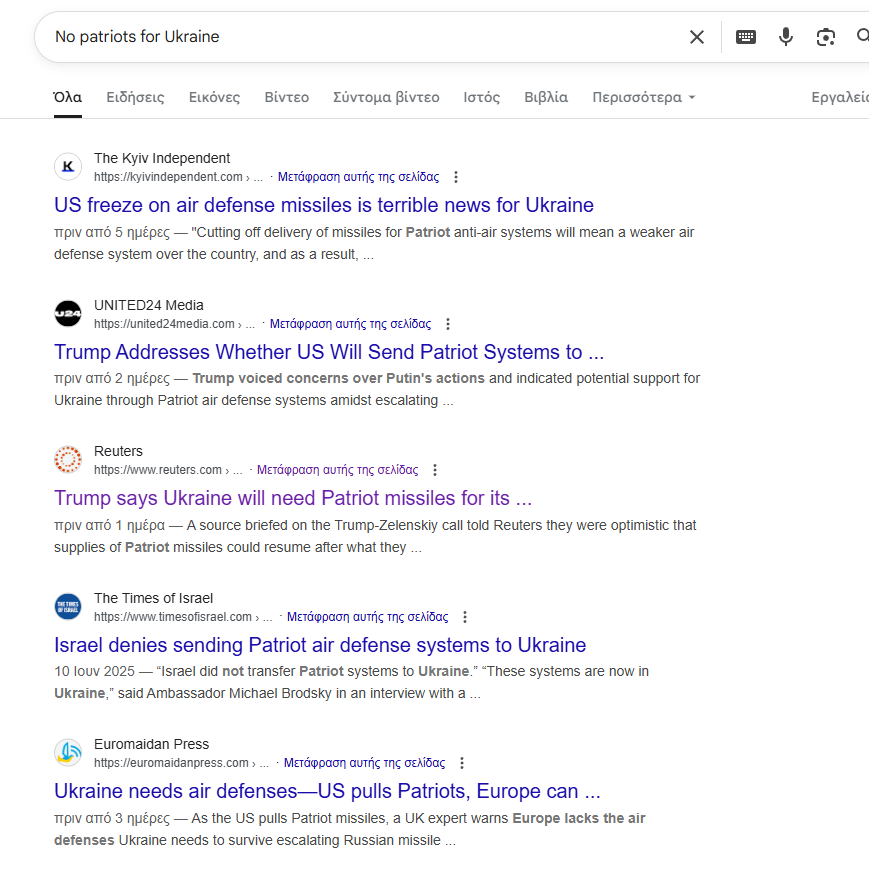This screenshot has height=875, width=869.
Task: Translate the Reuters page
Action: [337, 470]
